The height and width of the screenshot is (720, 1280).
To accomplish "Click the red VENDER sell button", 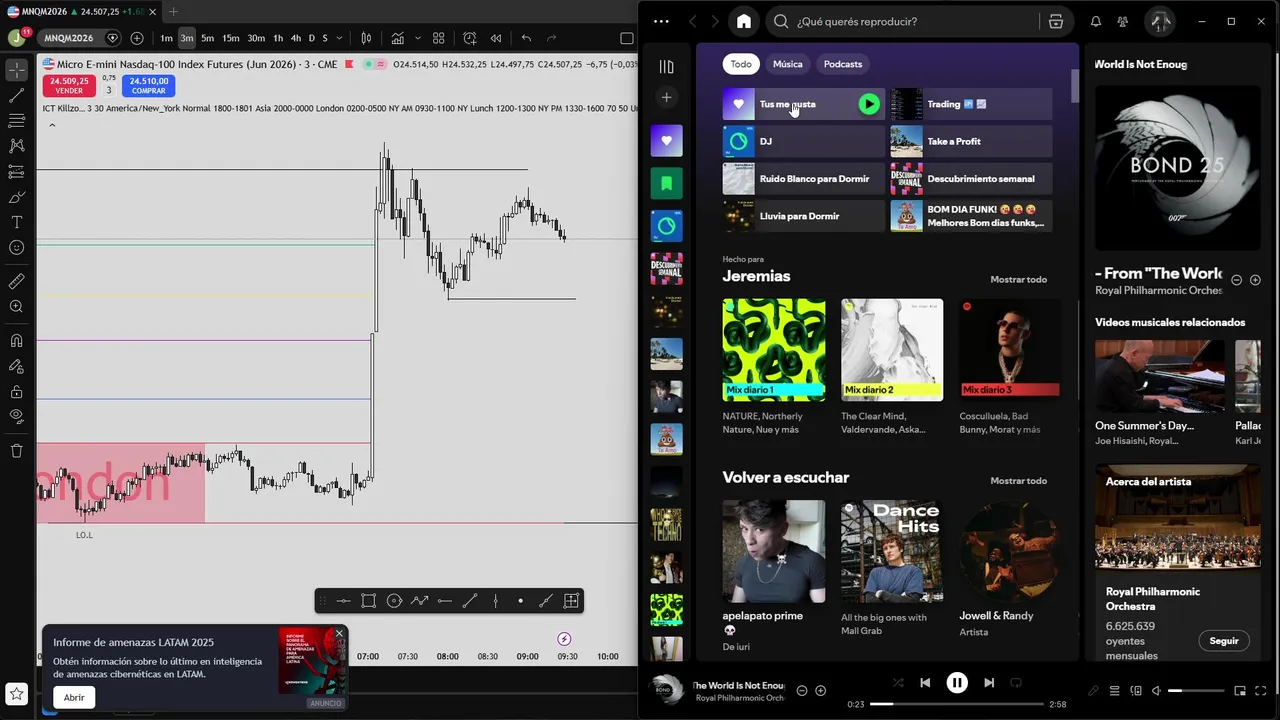I will (69, 86).
